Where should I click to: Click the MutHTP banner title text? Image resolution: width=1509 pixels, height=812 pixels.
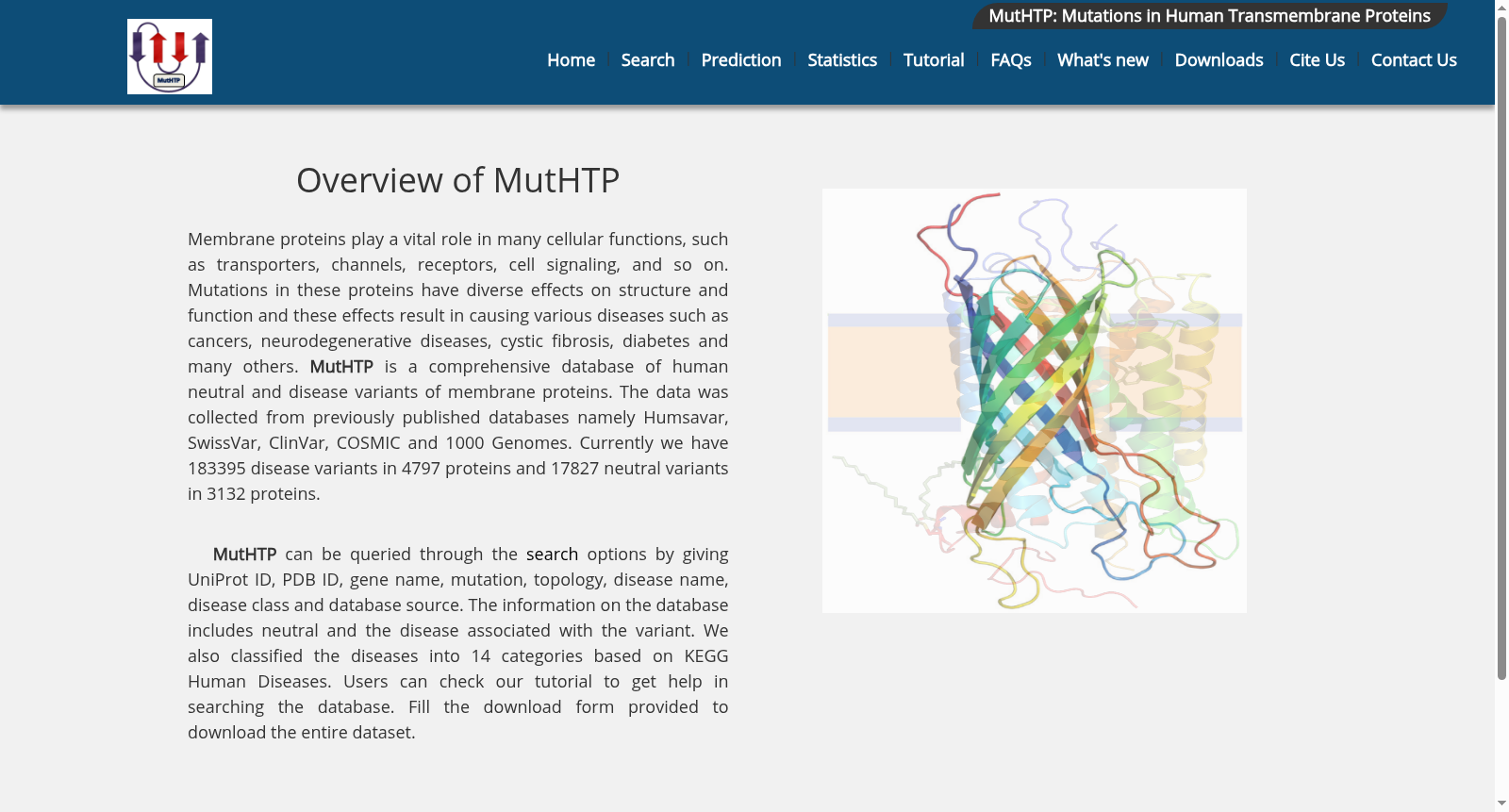[x=1209, y=16]
